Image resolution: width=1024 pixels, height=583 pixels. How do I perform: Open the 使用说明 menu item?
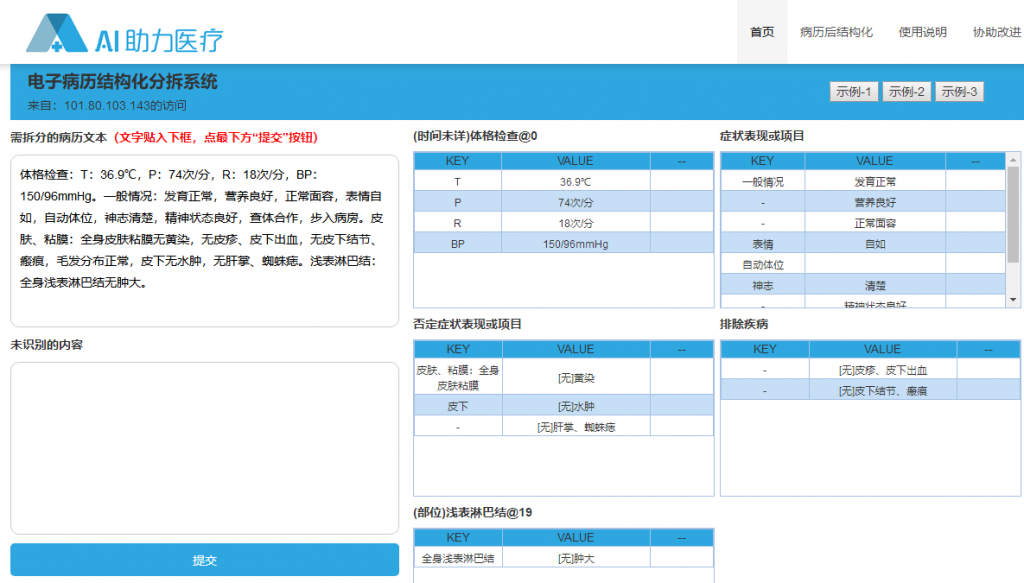click(922, 32)
